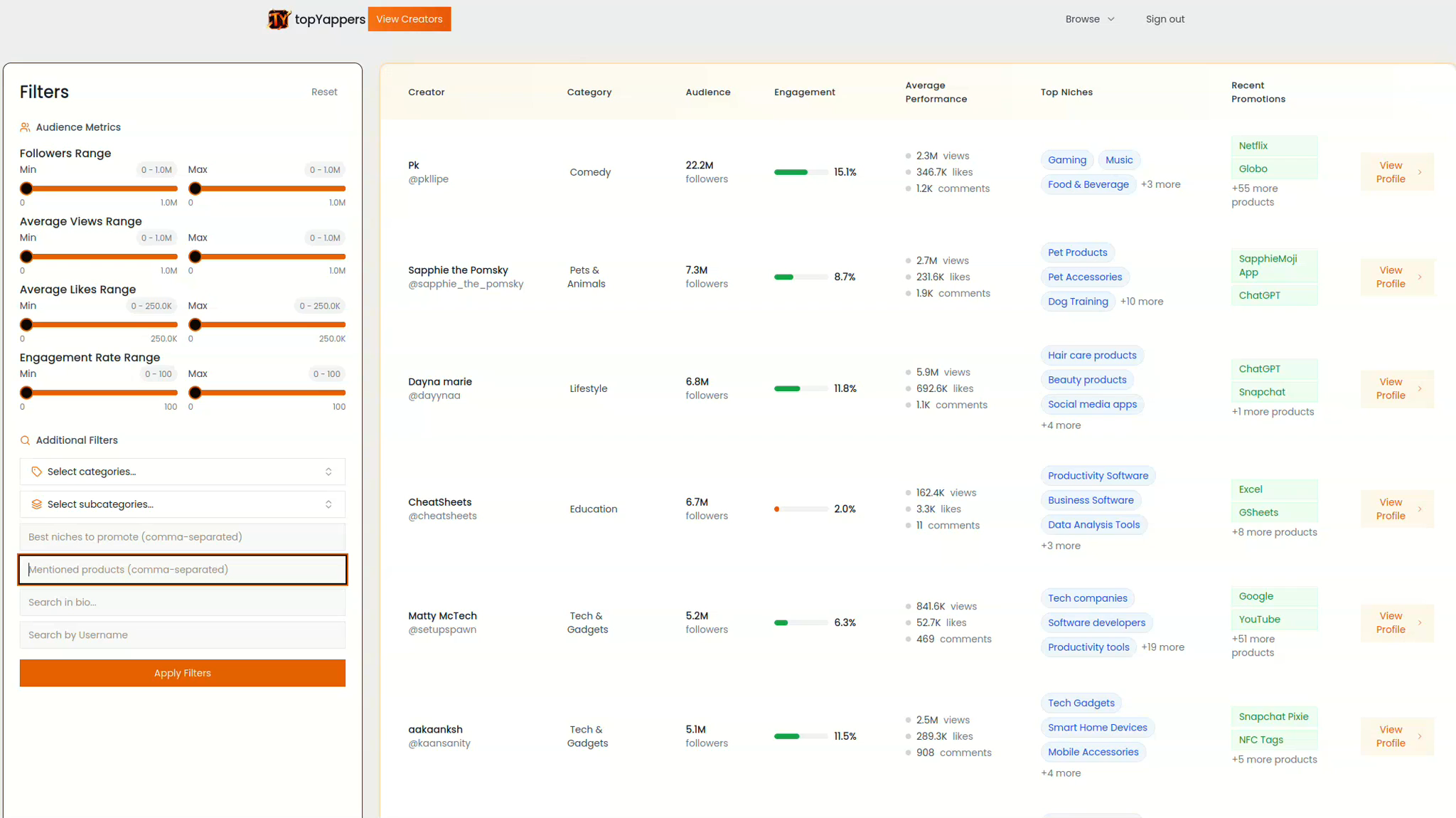Click the layers icon in Select subcategories
Viewport: 1456px width, 818px height.
pos(37,504)
